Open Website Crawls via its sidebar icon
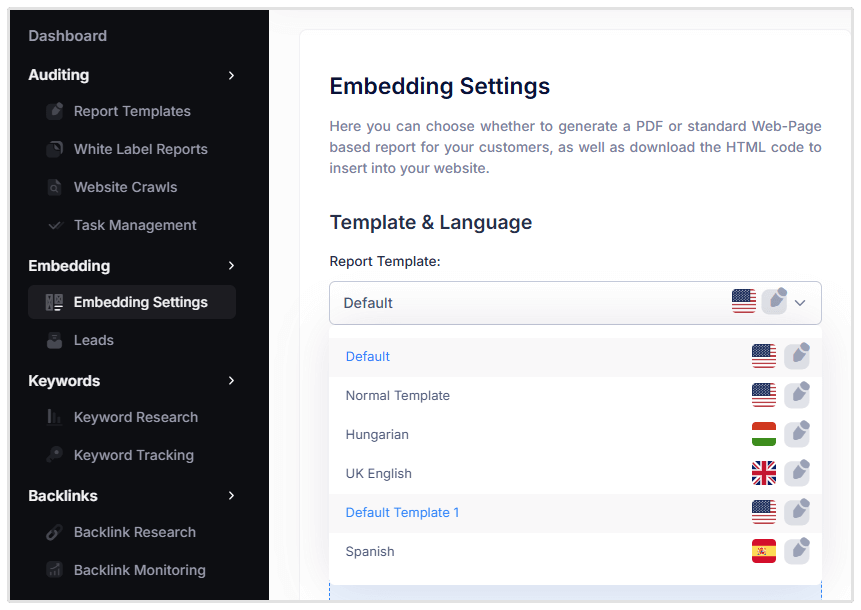Image resolution: width=861 pixels, height=610 pixels. point(55,186)
